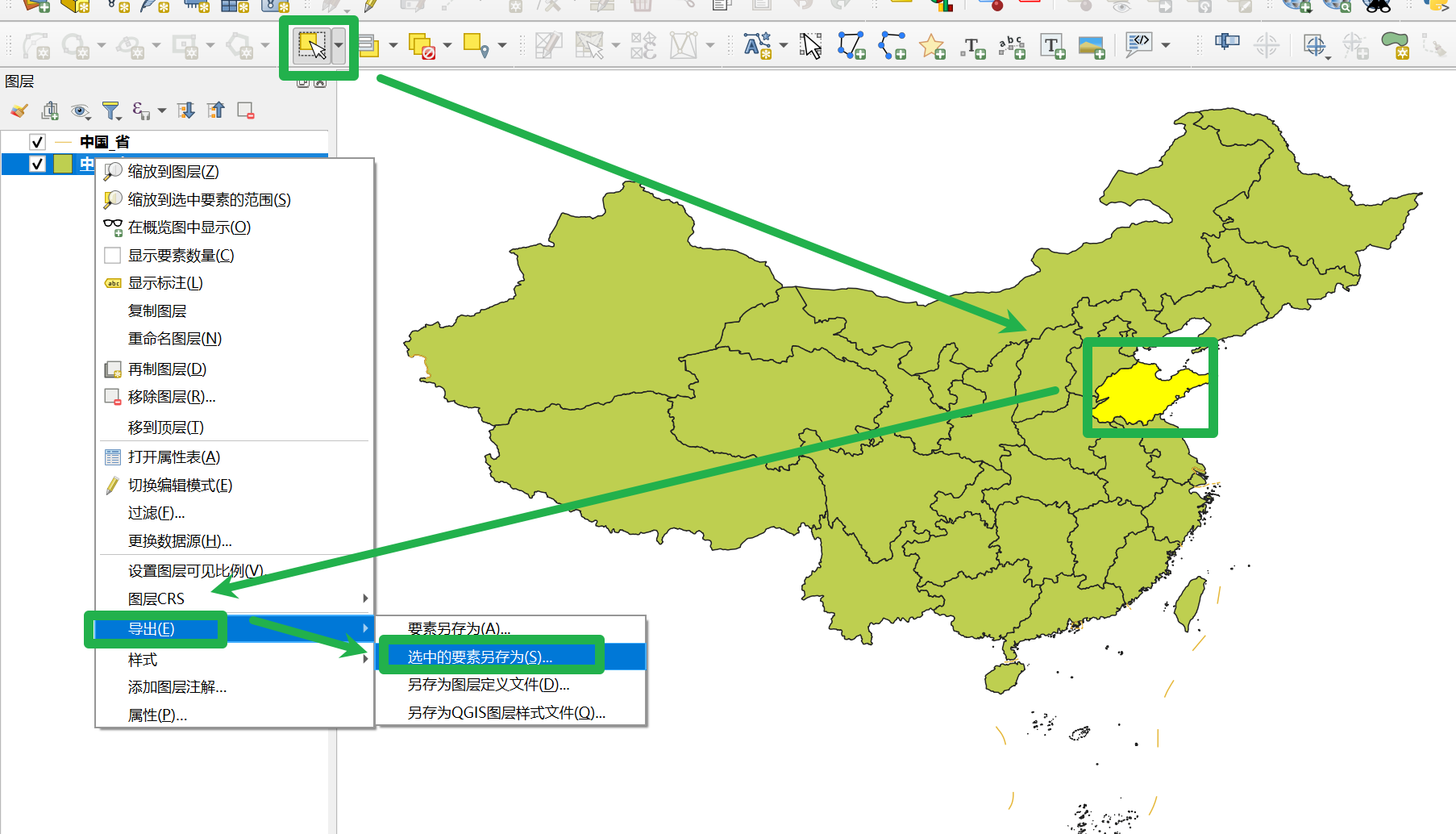Select the Create Line Annotation tool

892,45
